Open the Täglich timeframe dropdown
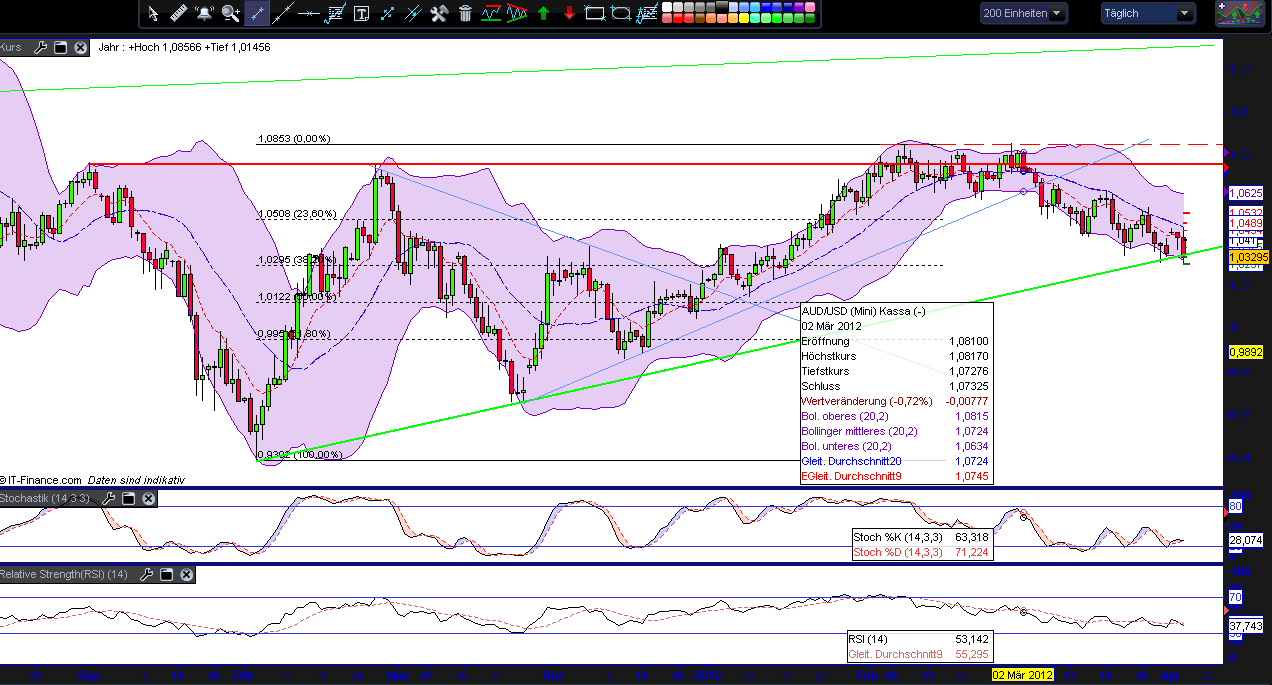This screenshot has height=685, width=1272. pos(1148,13)
